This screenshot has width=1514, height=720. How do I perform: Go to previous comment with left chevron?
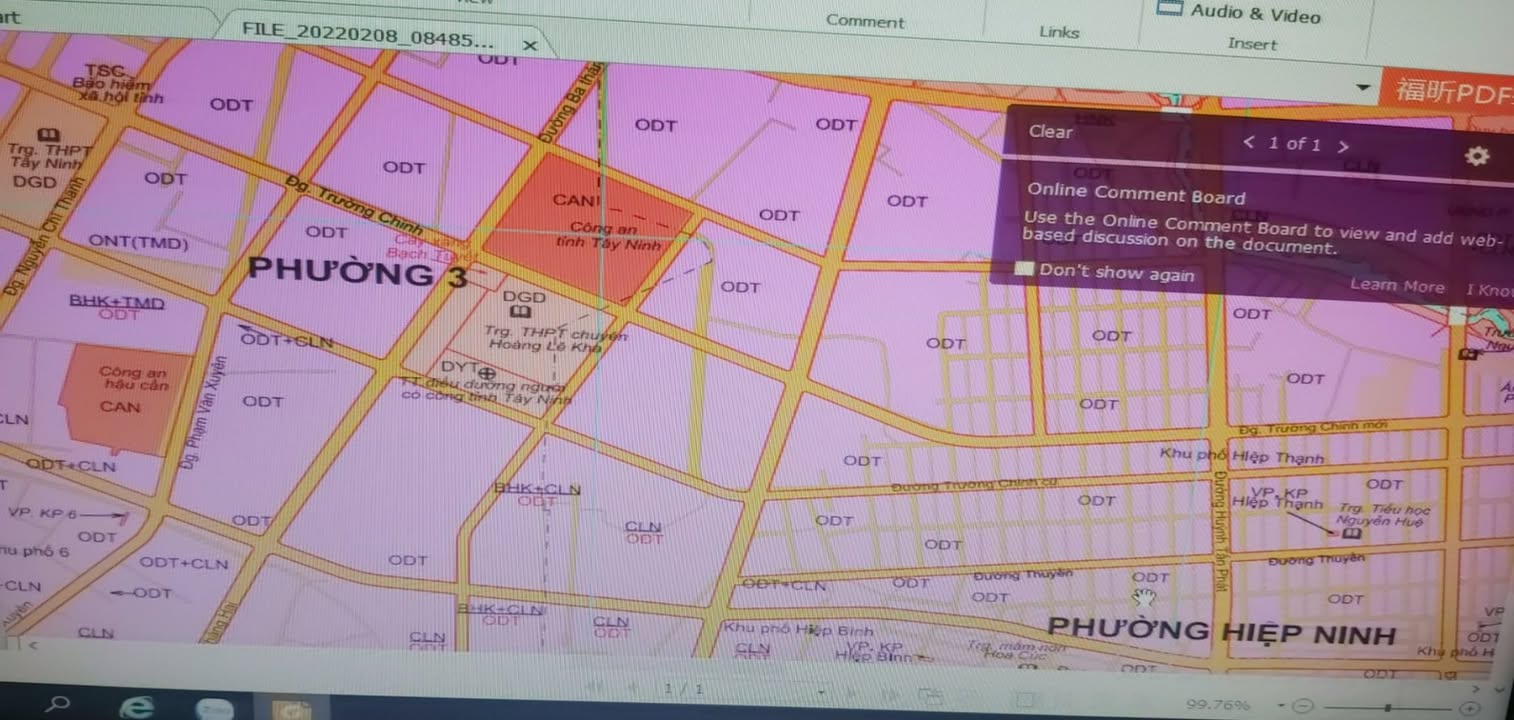tap(1250, 143)
